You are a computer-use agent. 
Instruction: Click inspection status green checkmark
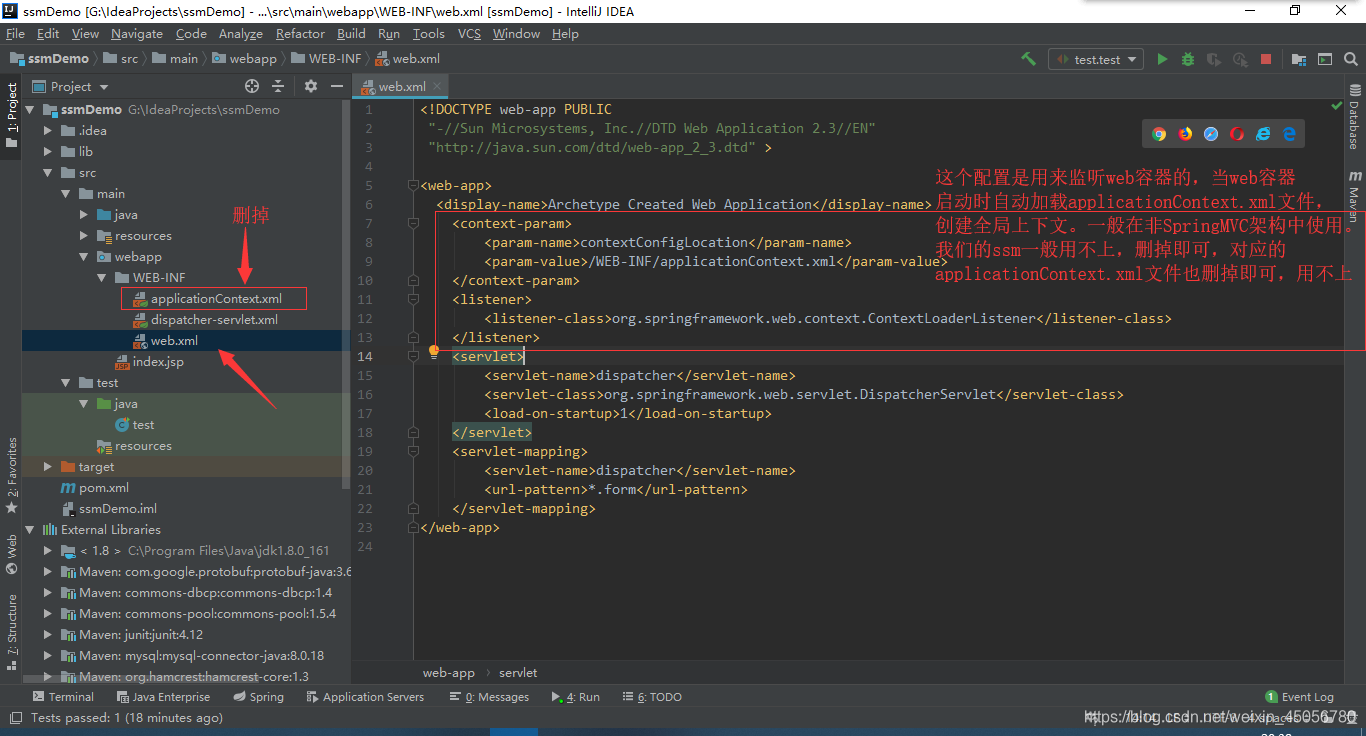[x=1337, y=106]
